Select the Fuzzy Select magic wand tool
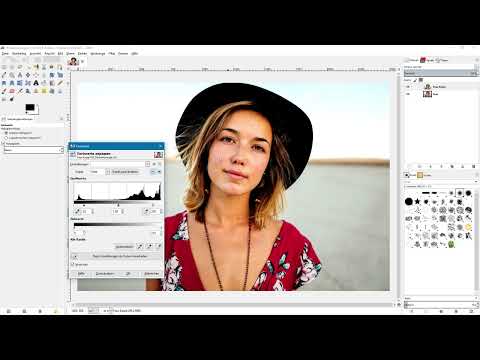Screen dimensions: 480x360 [28, 67]
